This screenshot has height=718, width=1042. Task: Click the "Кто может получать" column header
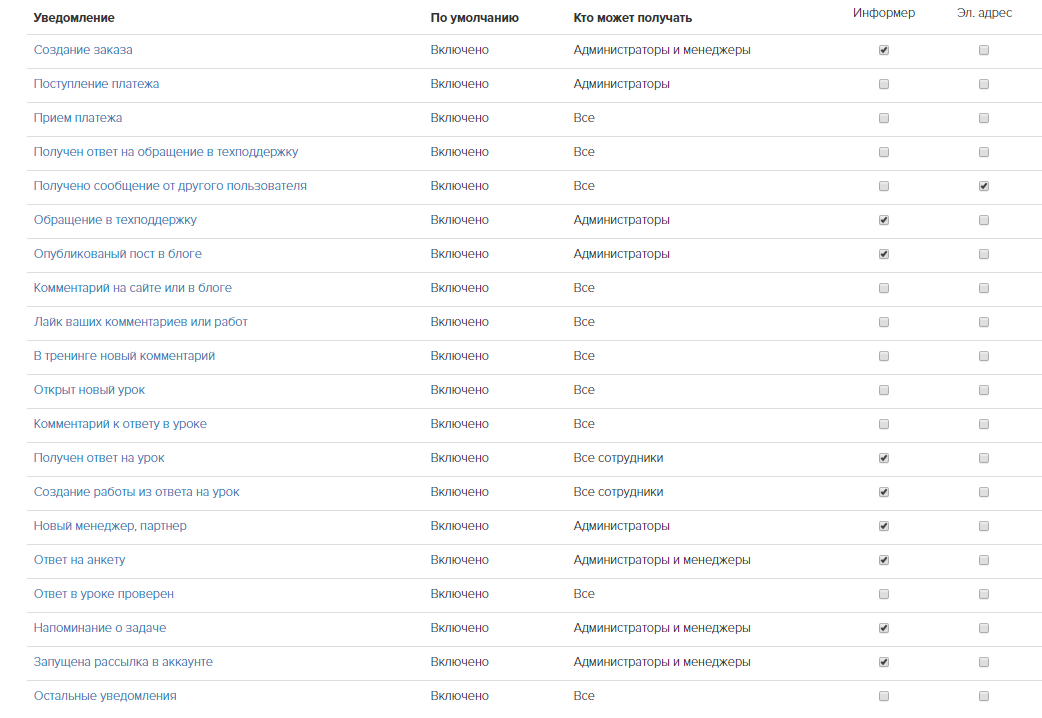coord(633,18)
